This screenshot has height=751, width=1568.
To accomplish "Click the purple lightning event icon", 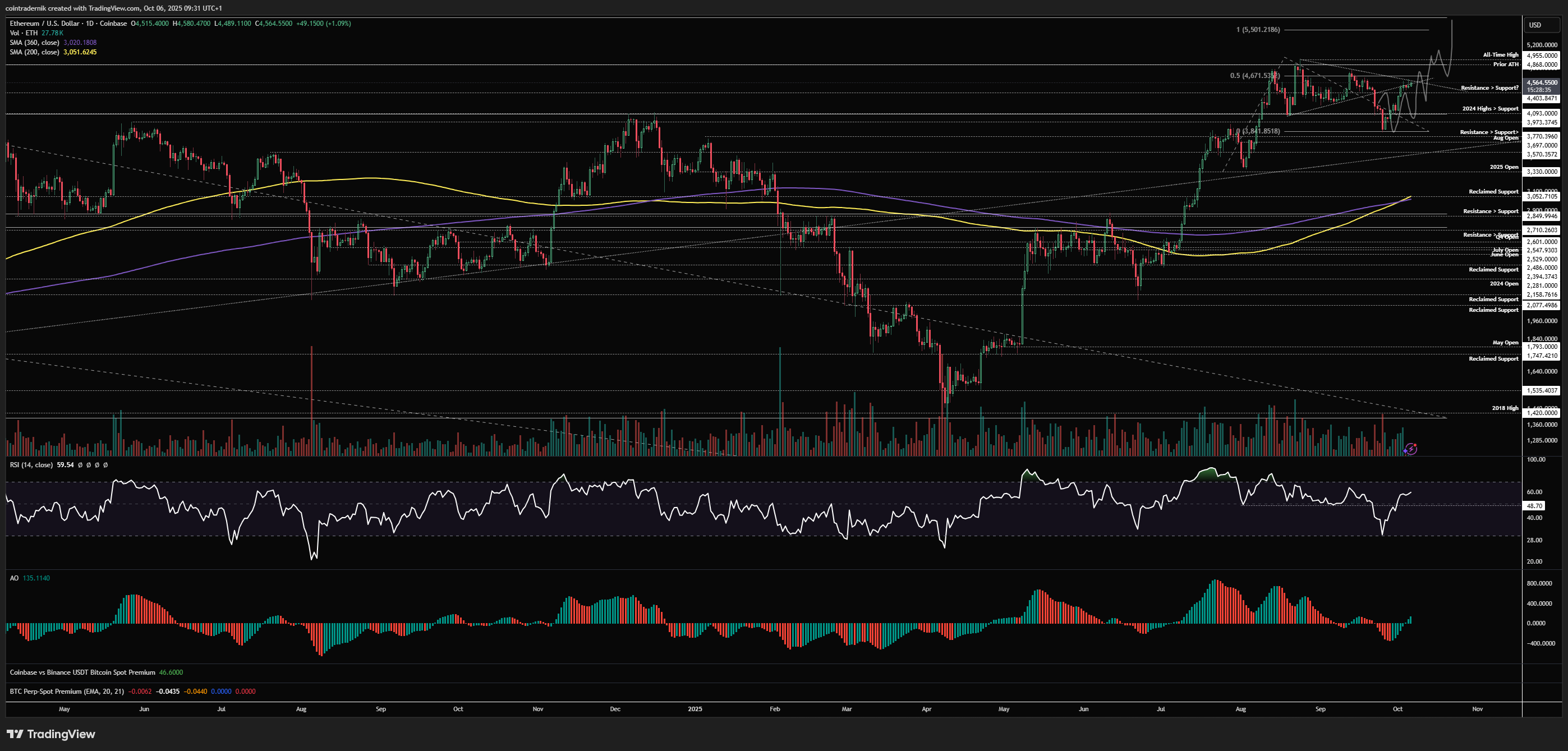I will pyautogui.click(x=1410, y=449).
